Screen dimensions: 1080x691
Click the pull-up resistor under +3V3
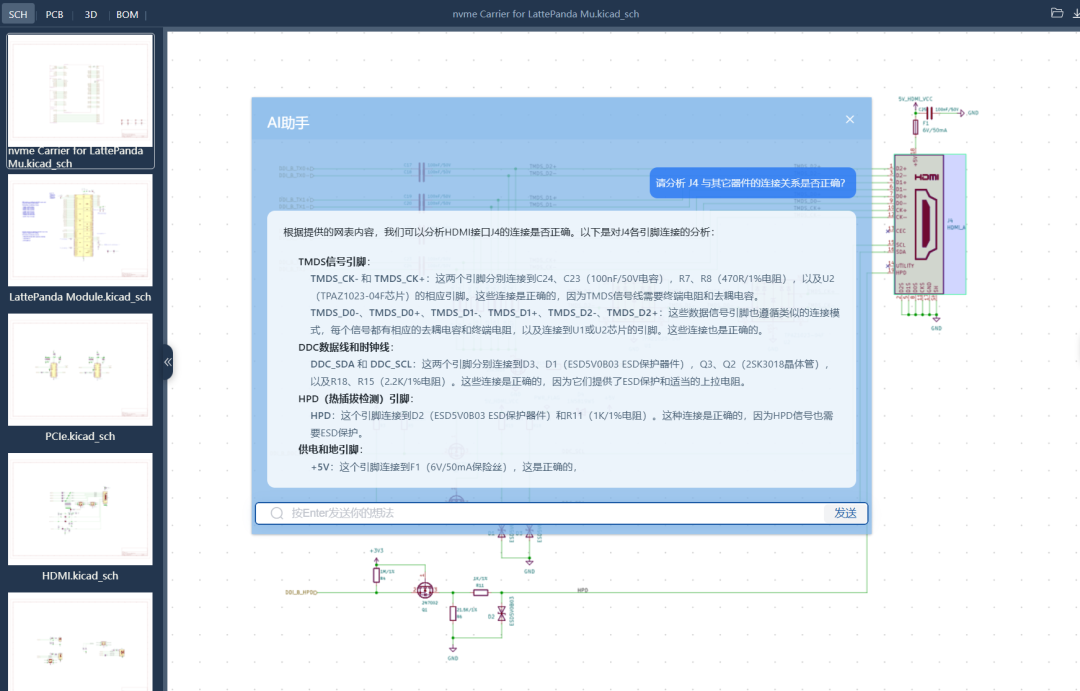click(376, 575)
